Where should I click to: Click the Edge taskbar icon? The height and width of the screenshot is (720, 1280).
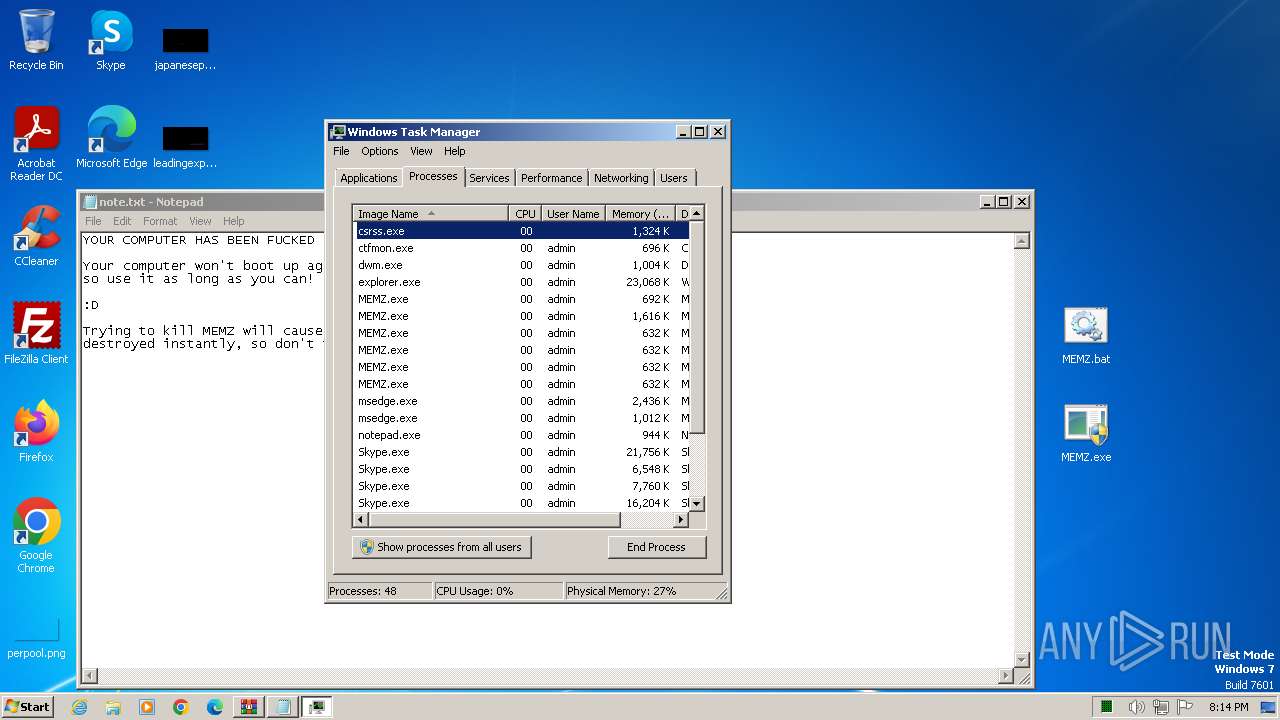click(x=215, y=707)
